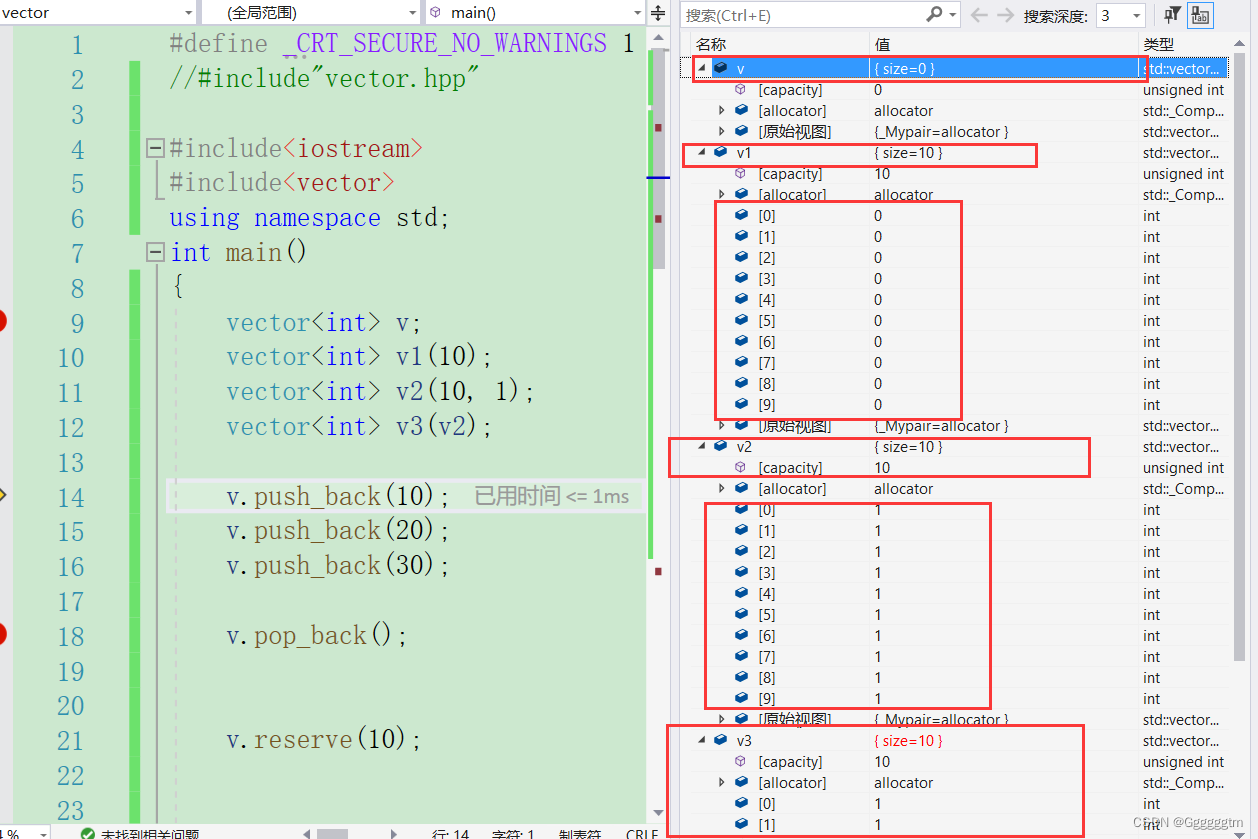Click the split editor icon beside main() dropdown
Image resolution: width=1258 pixels, height=839 pixels.
point(658,13)
